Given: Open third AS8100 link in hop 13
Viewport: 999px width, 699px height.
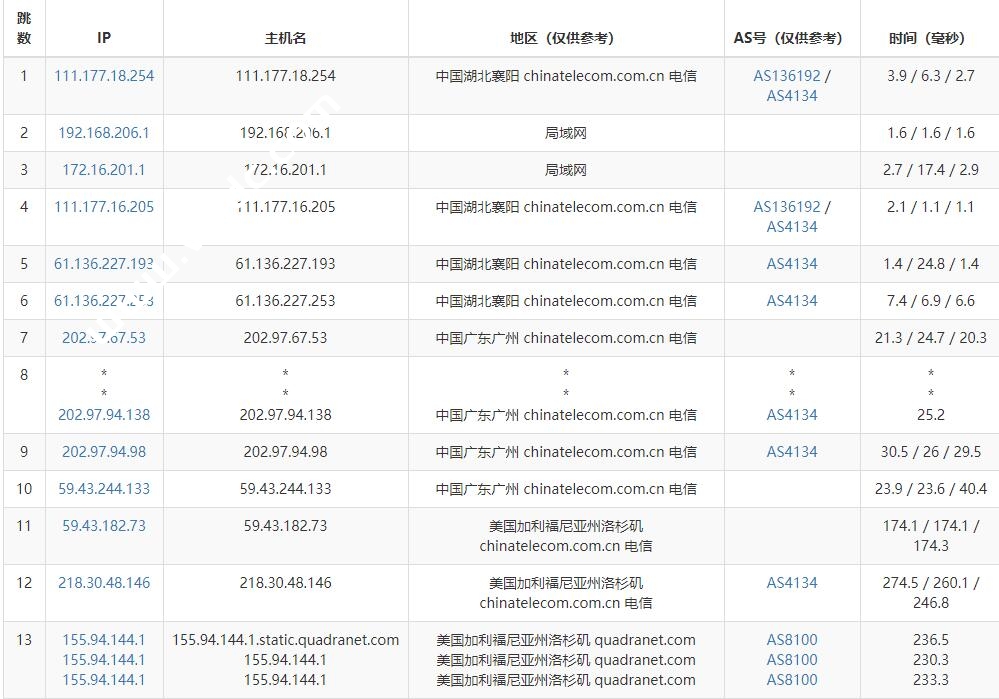Looking at the screenshot, I should click(x=792, y=680).
